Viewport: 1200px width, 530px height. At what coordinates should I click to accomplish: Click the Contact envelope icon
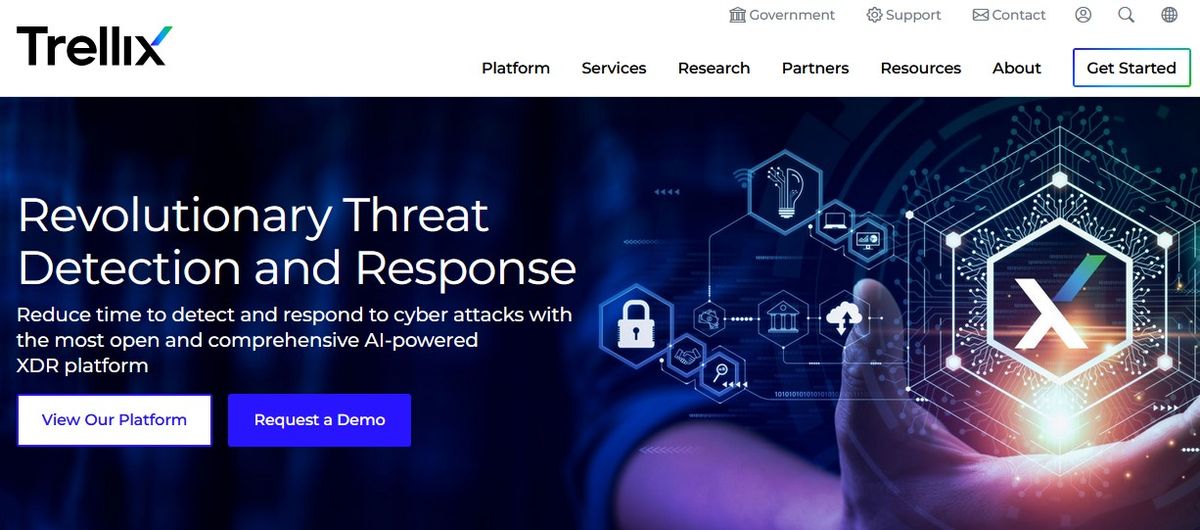(980, 15)
